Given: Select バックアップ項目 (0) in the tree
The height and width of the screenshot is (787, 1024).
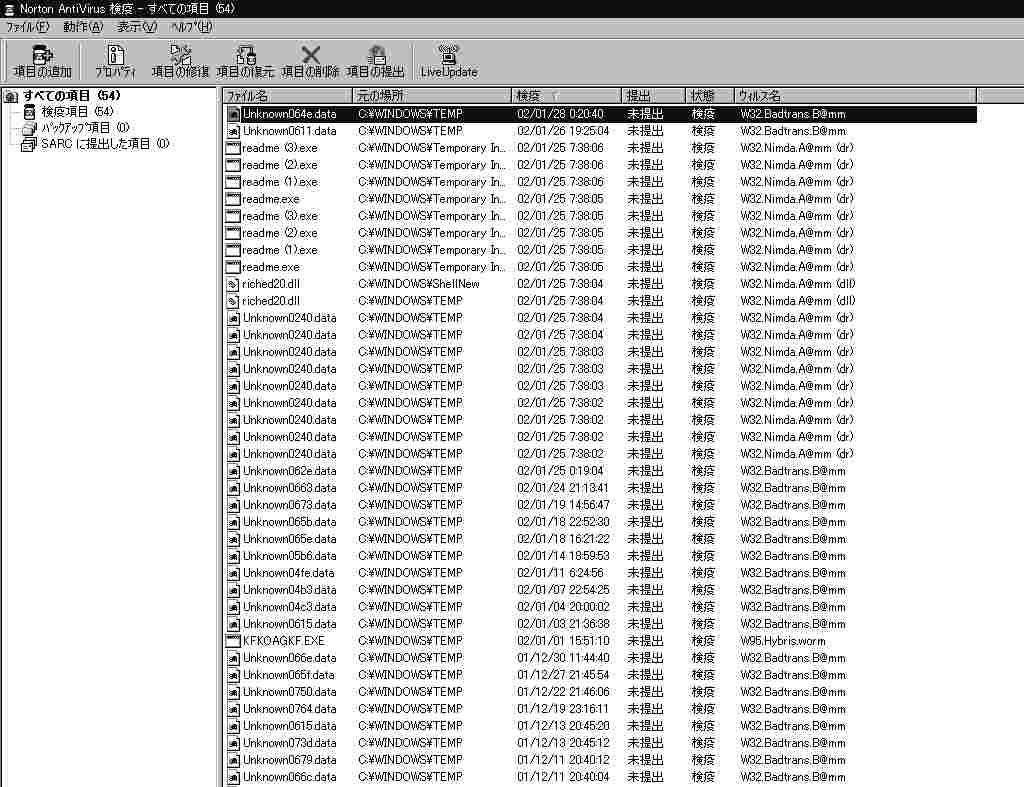Looking at the screenshot, I should [85, 128].
